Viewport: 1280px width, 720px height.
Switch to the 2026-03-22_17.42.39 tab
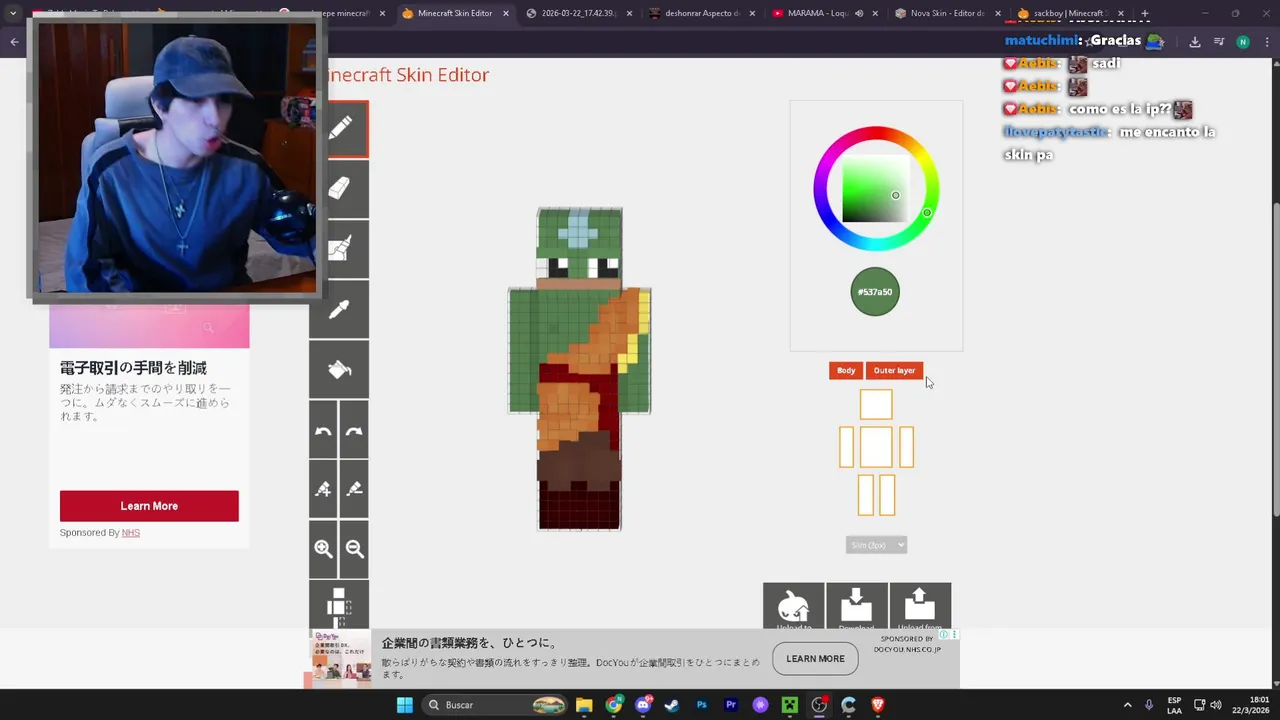[580, 13]
